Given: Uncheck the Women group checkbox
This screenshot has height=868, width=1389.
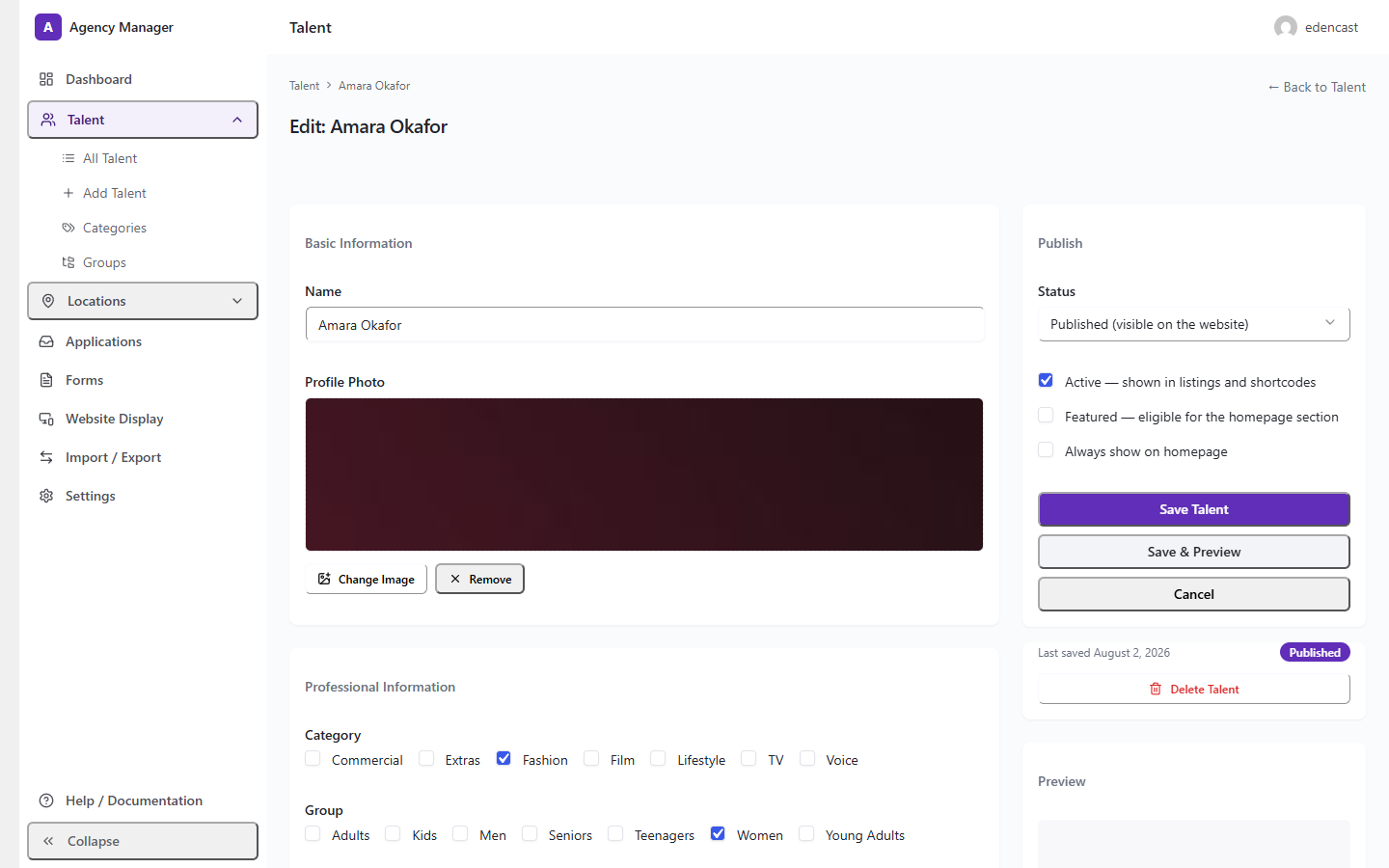Looking at the screenshot, I should coord(718,834).
